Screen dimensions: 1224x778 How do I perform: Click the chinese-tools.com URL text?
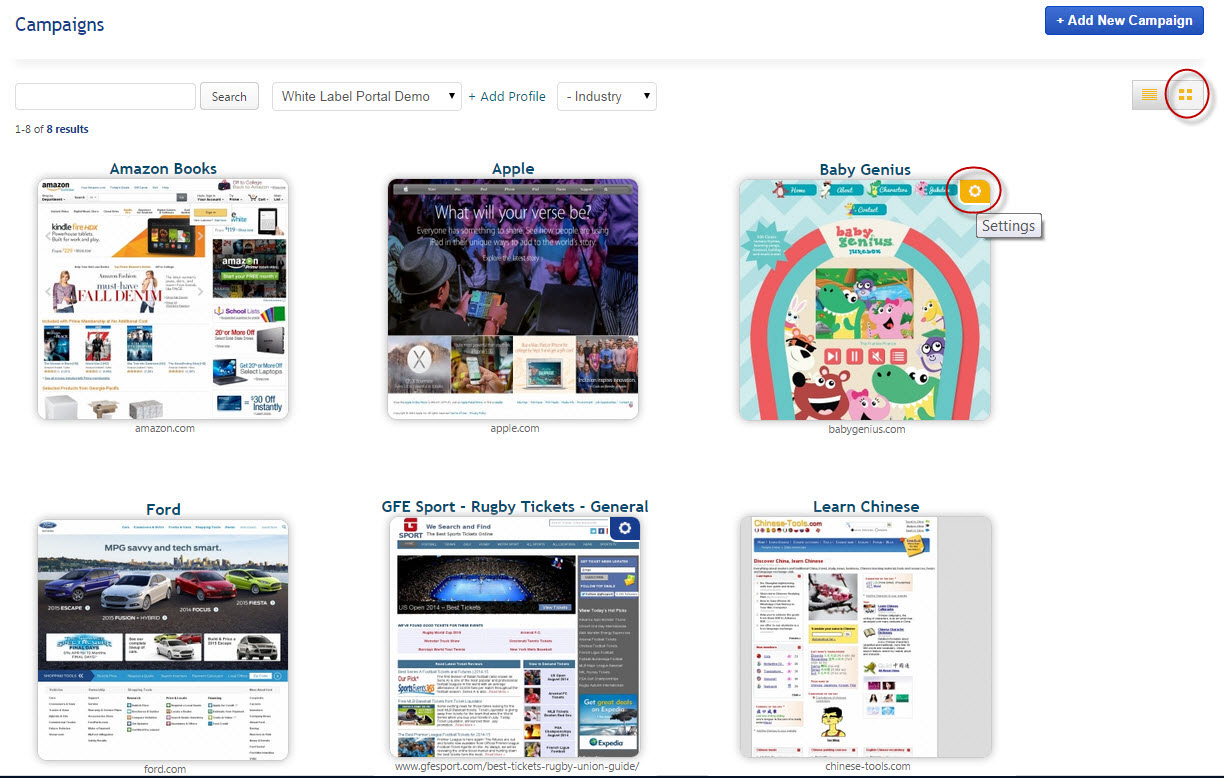point(867,767)
